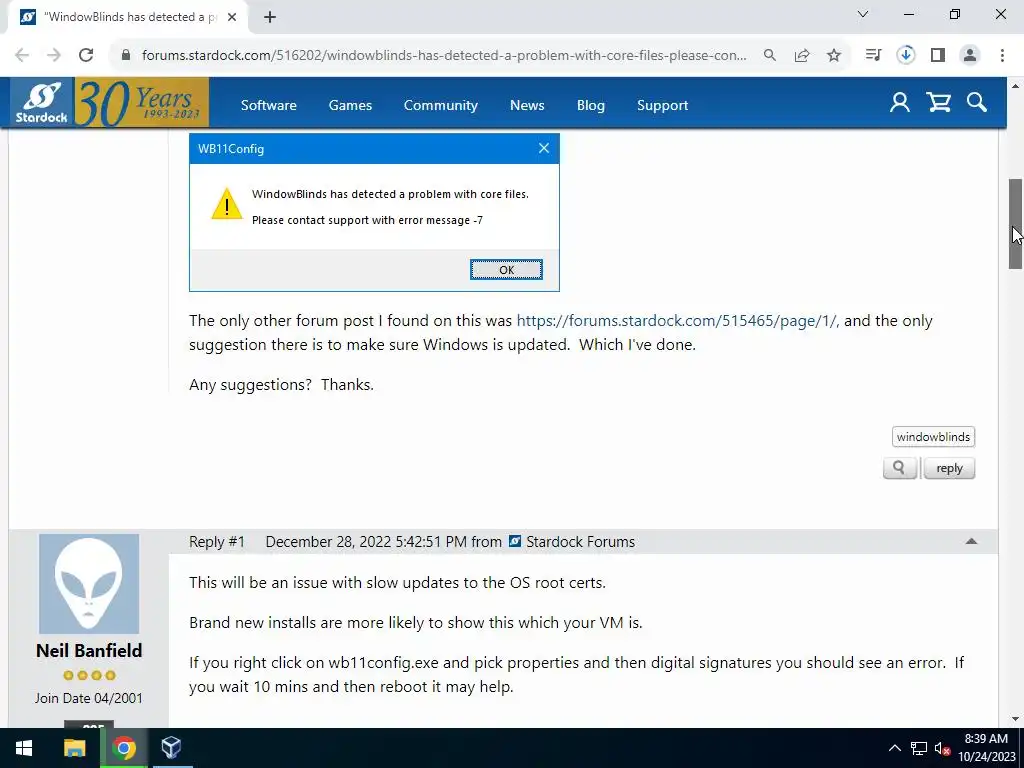Click Neil Banfield's alien avatar
Image resolution: width=1024 pixels, height=768 pixels.
pos(89,584)
